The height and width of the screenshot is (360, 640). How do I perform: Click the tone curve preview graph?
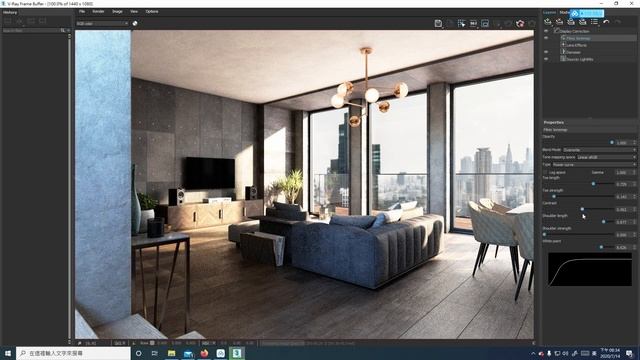[590, 269]
